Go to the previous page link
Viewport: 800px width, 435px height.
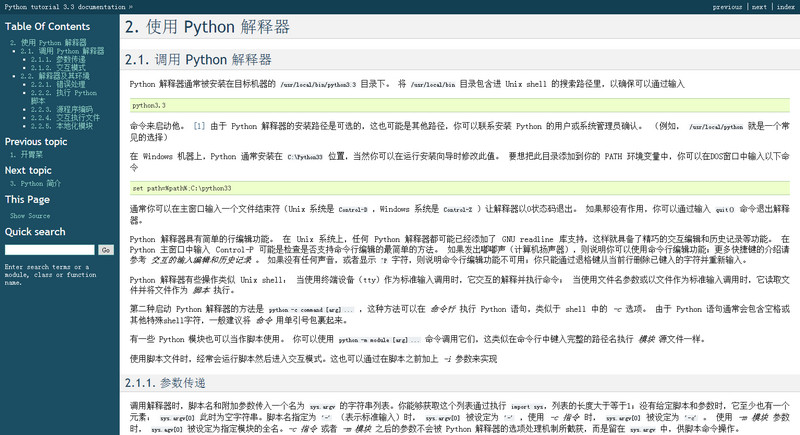pos(727,7)
